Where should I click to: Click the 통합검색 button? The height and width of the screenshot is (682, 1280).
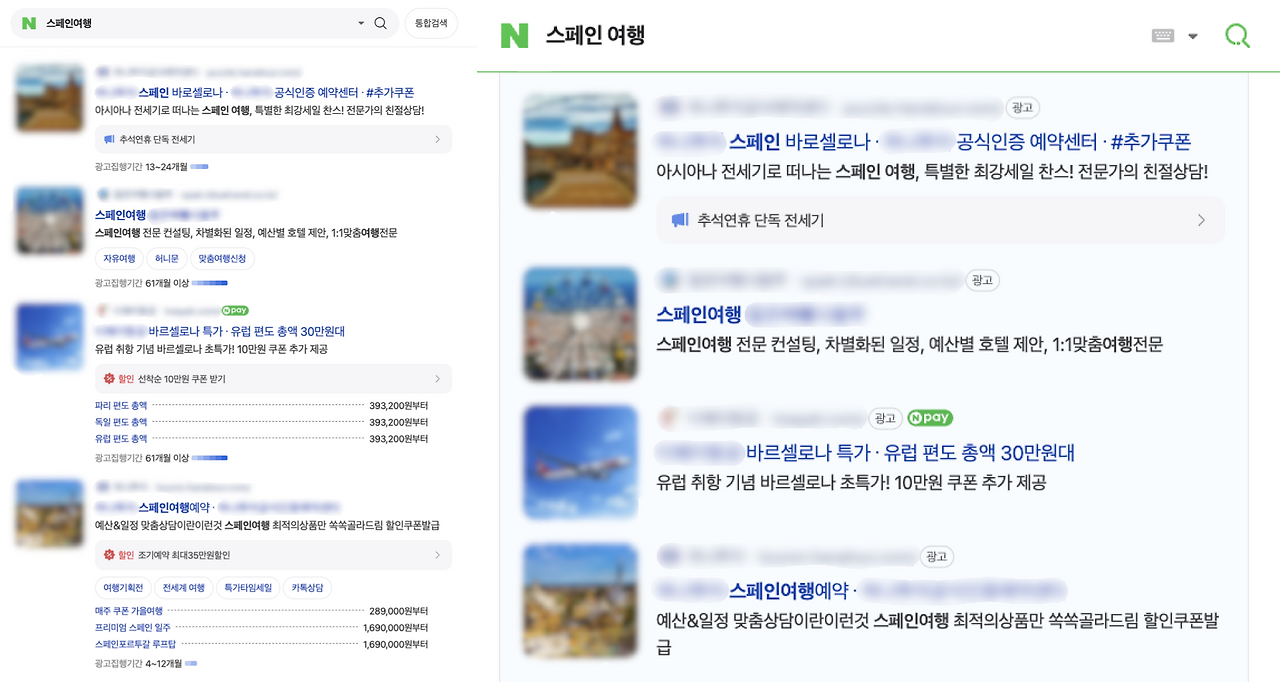(x=431, y=23)
